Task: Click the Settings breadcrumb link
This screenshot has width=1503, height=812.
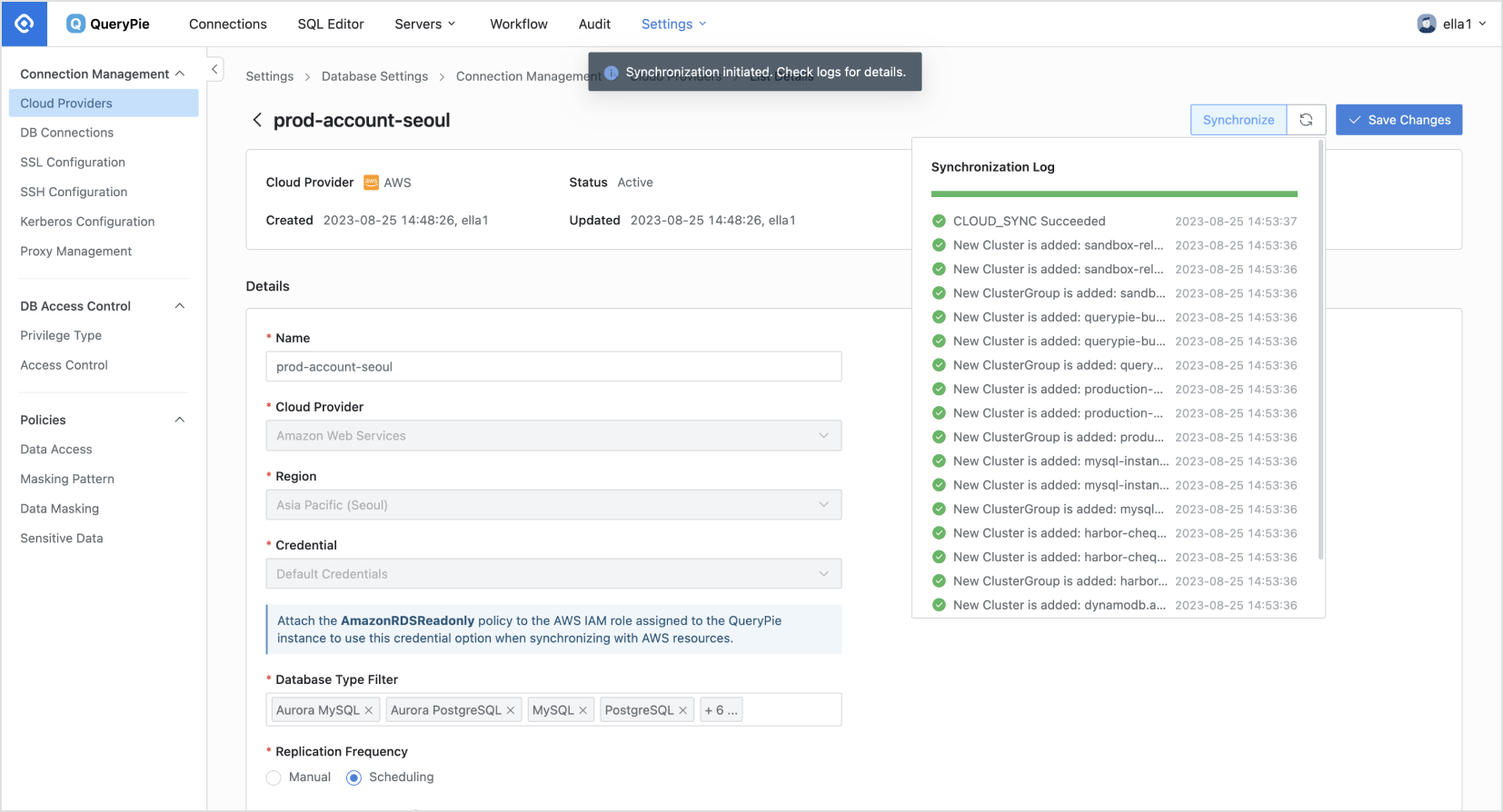Action: click(270, 76)
